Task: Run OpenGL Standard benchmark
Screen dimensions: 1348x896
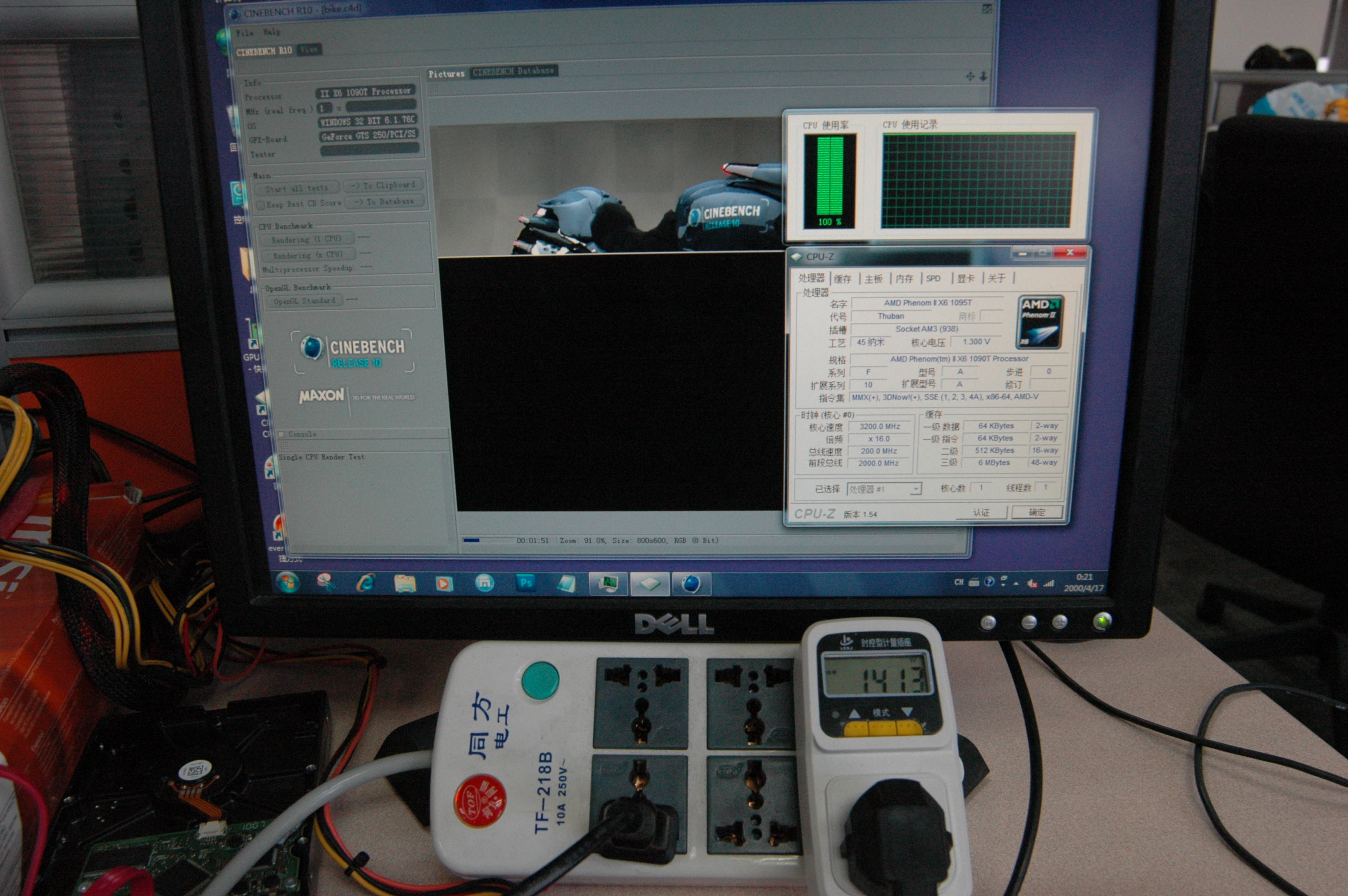Action: (305, 301)
